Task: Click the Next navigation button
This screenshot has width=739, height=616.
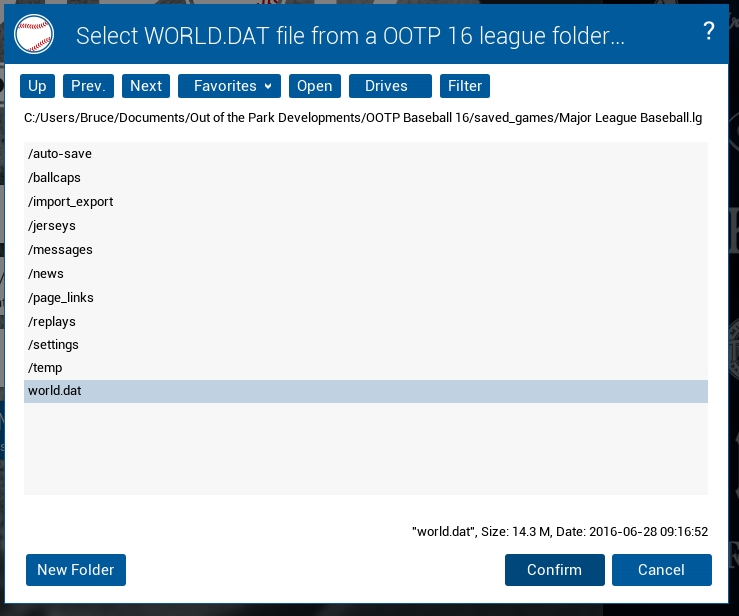Action: pyautogui.click(x=146, y=86)
